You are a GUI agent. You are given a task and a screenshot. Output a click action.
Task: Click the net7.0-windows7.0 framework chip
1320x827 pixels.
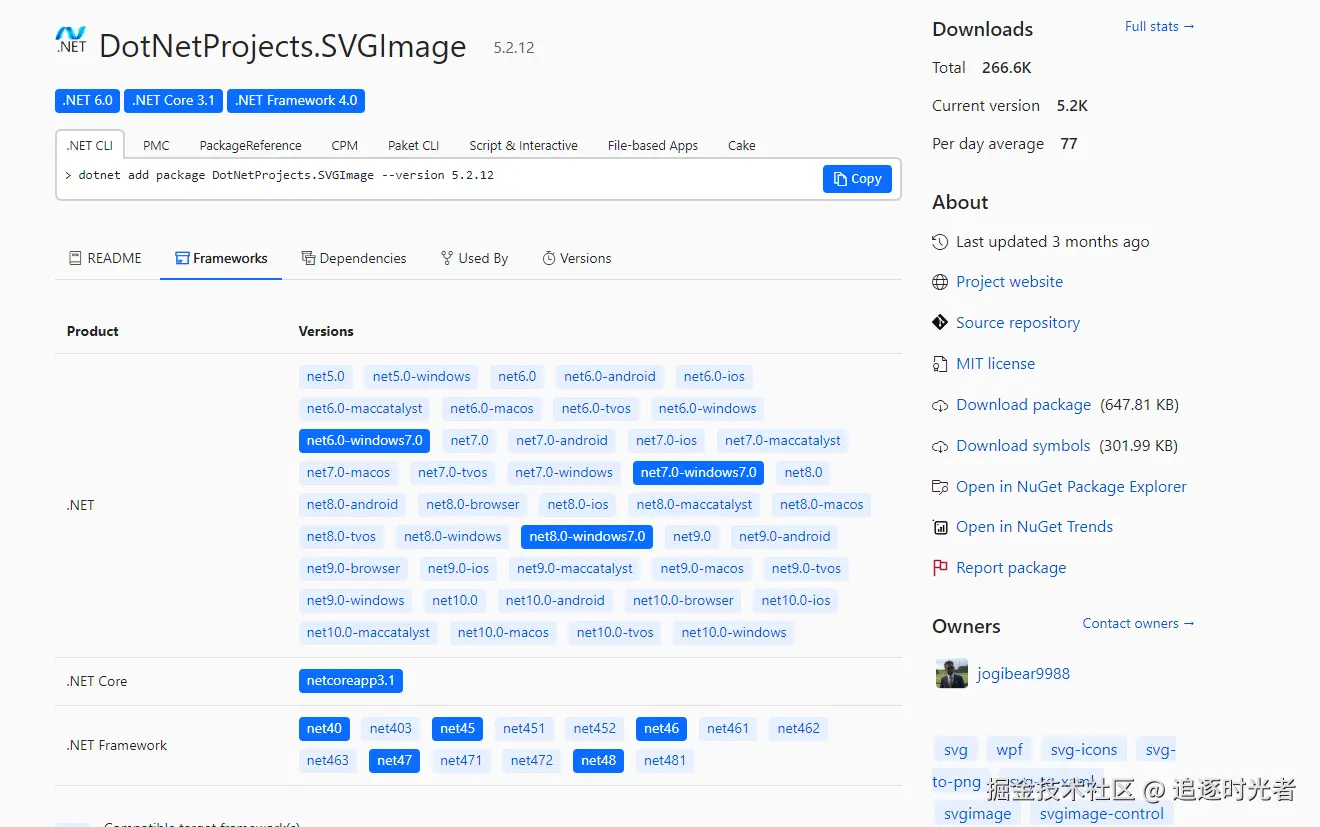(699, 473)
